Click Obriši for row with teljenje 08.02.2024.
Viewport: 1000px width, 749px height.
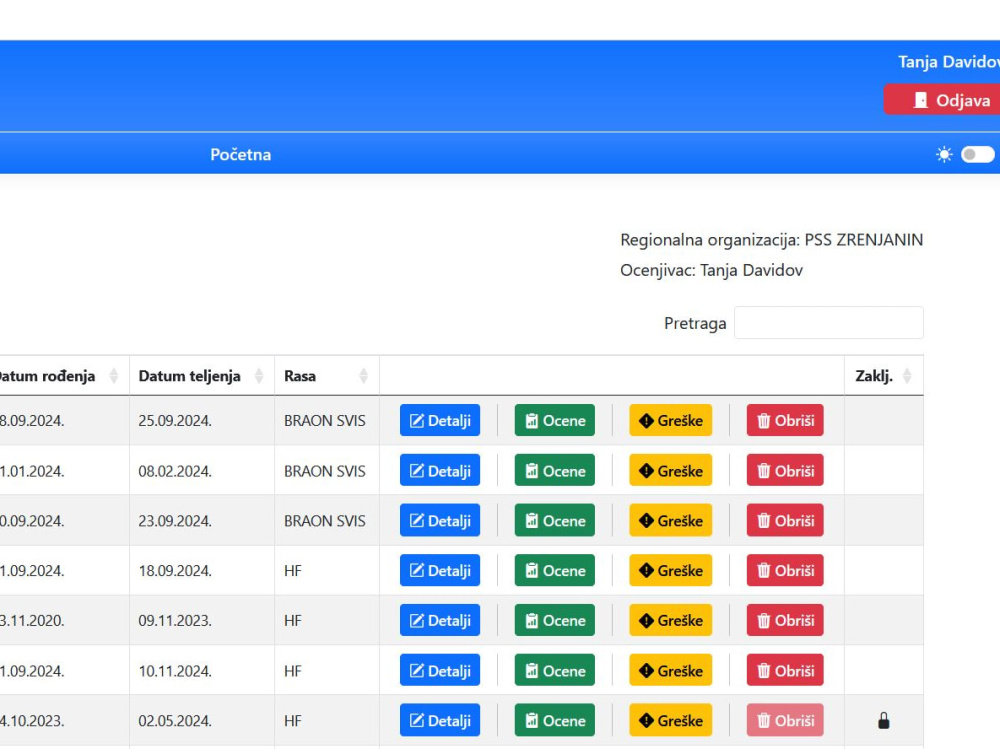tap(785, 471)
